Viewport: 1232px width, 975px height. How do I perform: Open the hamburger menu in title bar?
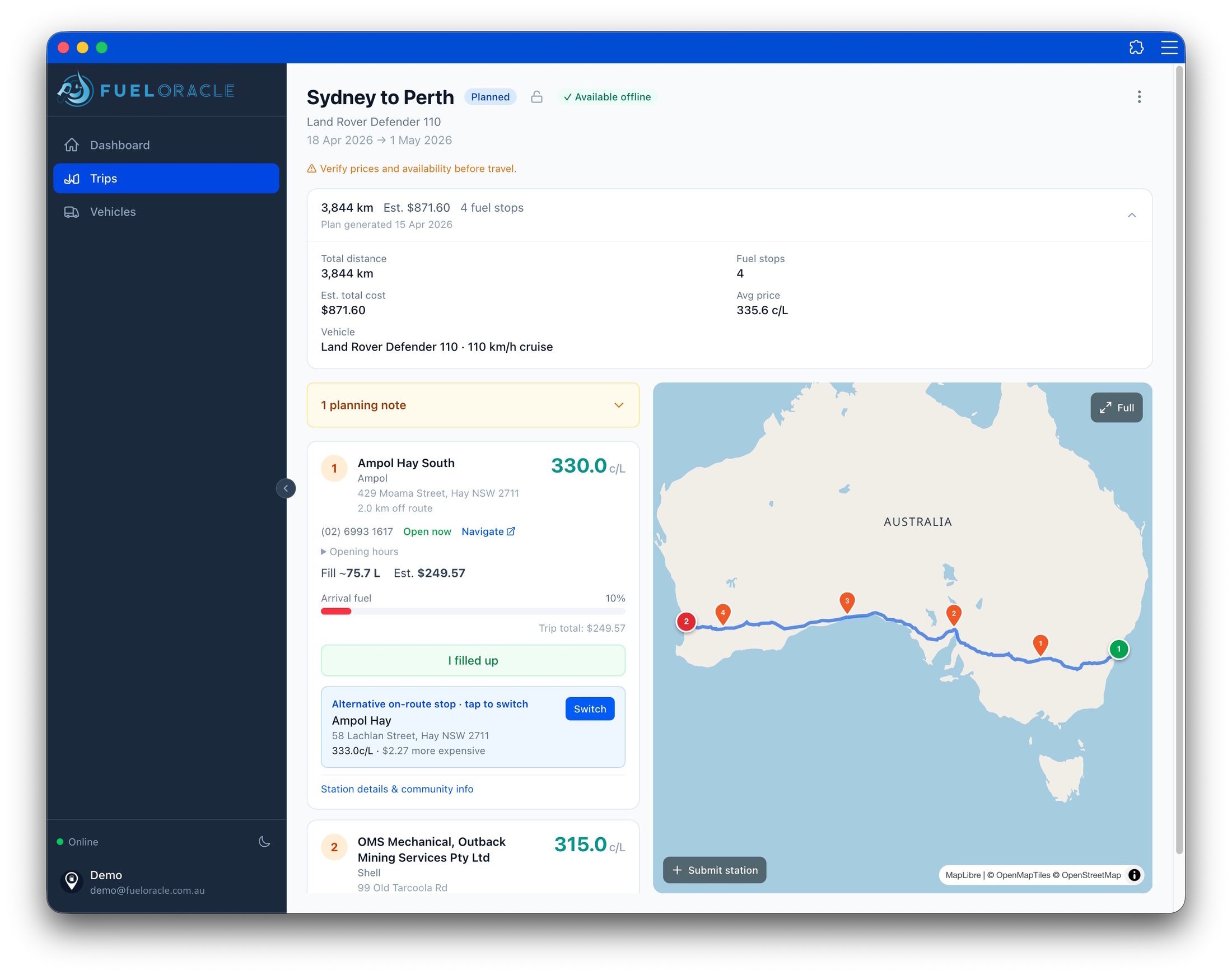click(1169, 48)
